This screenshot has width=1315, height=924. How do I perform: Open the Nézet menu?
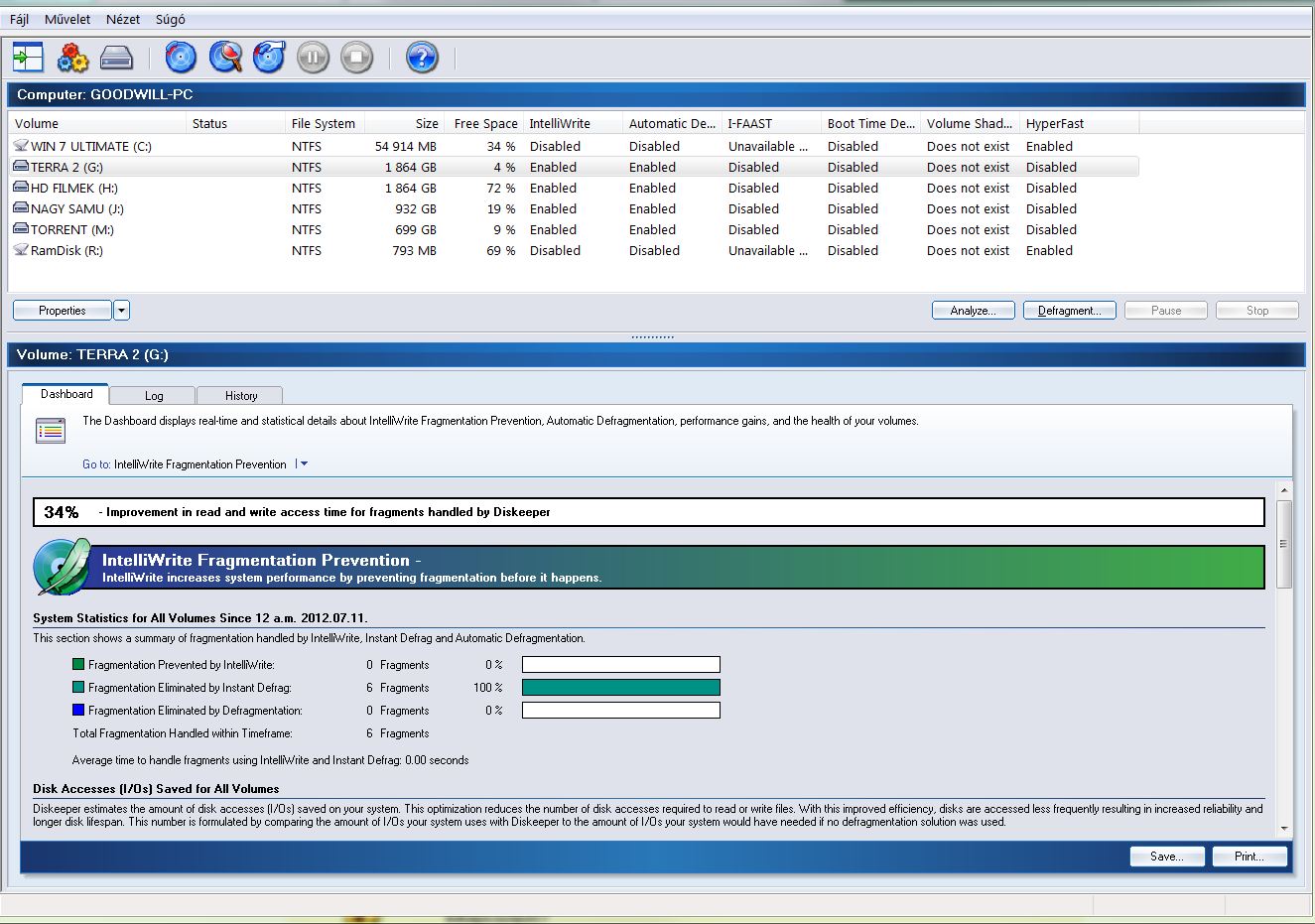click(x=123, y=19)
